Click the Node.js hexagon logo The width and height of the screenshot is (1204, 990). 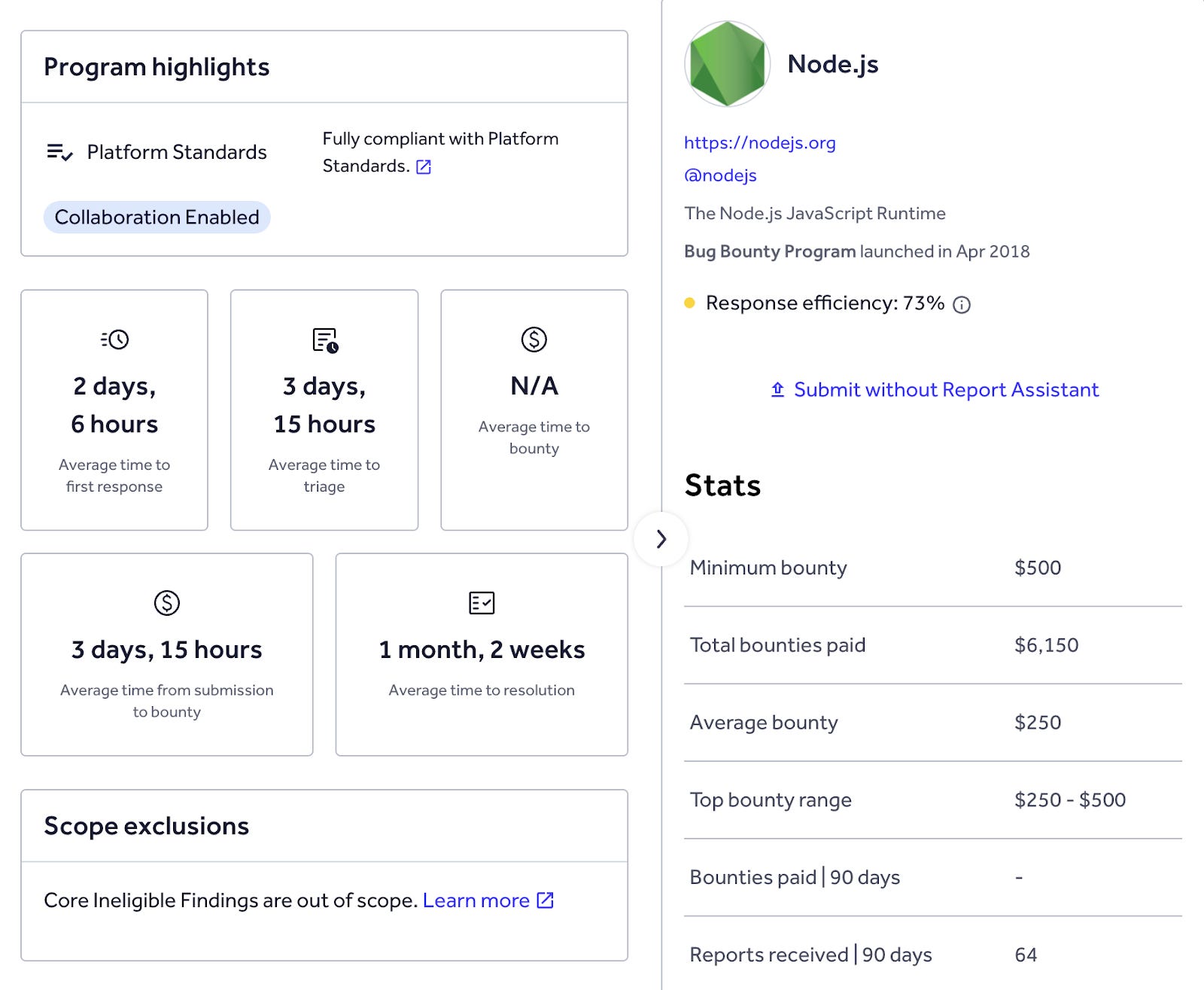tap(727, 64)
